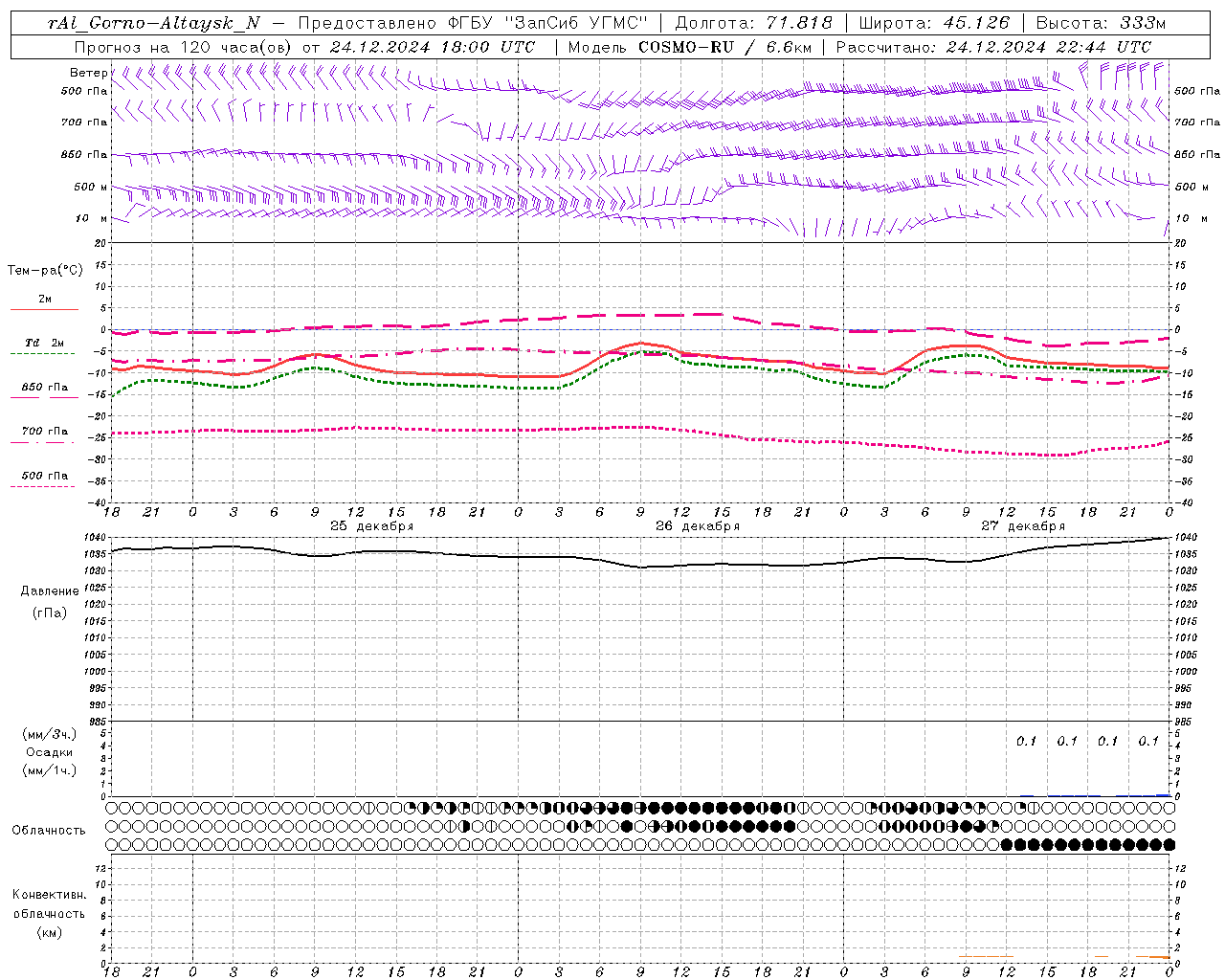Click the Осадки precipitation label
The height and width of the screenshot is (980, 1225).
point(49,752)
